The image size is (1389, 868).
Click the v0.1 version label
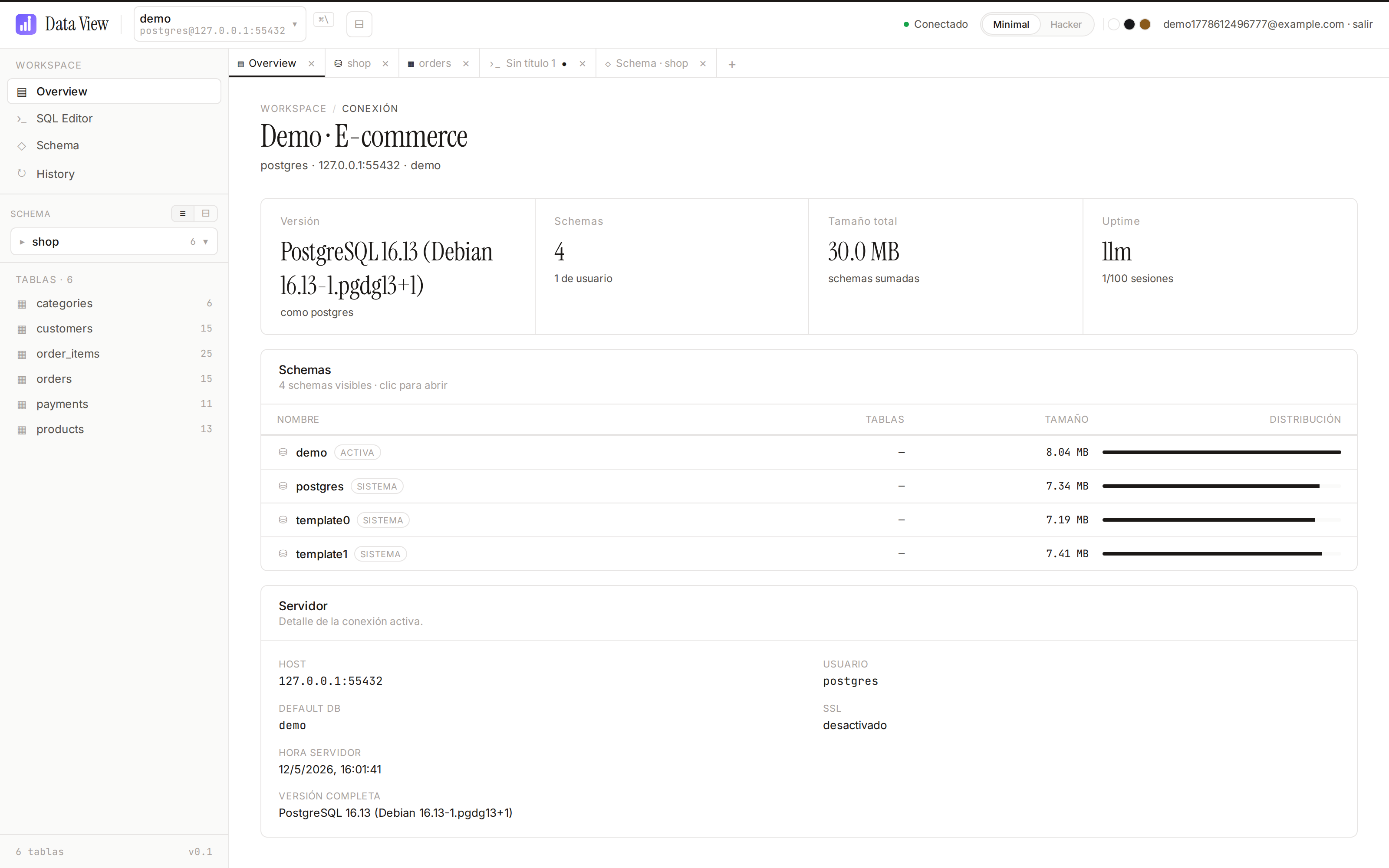click(x=200, y=852)
